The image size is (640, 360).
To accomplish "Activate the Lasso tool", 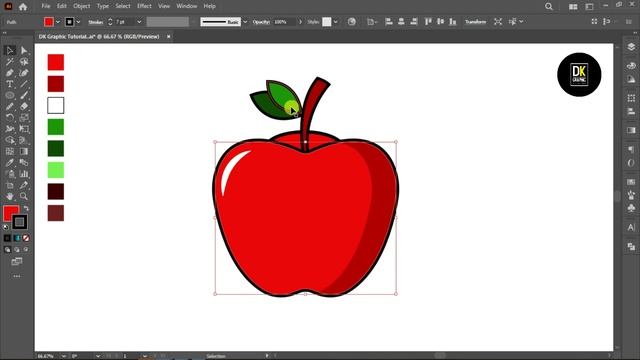I will (24, 62).
